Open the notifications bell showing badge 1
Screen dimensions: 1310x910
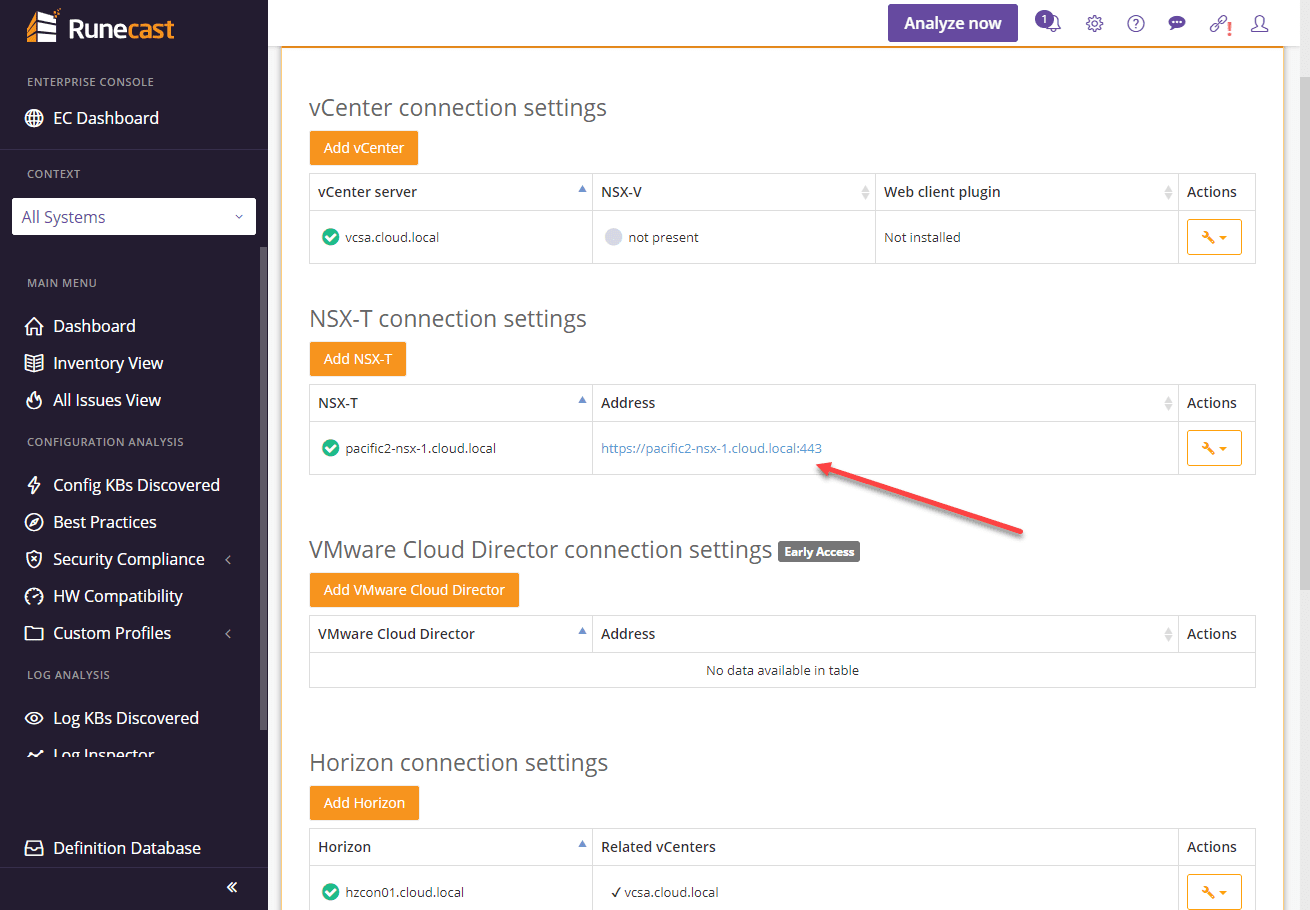point(1046,22)
